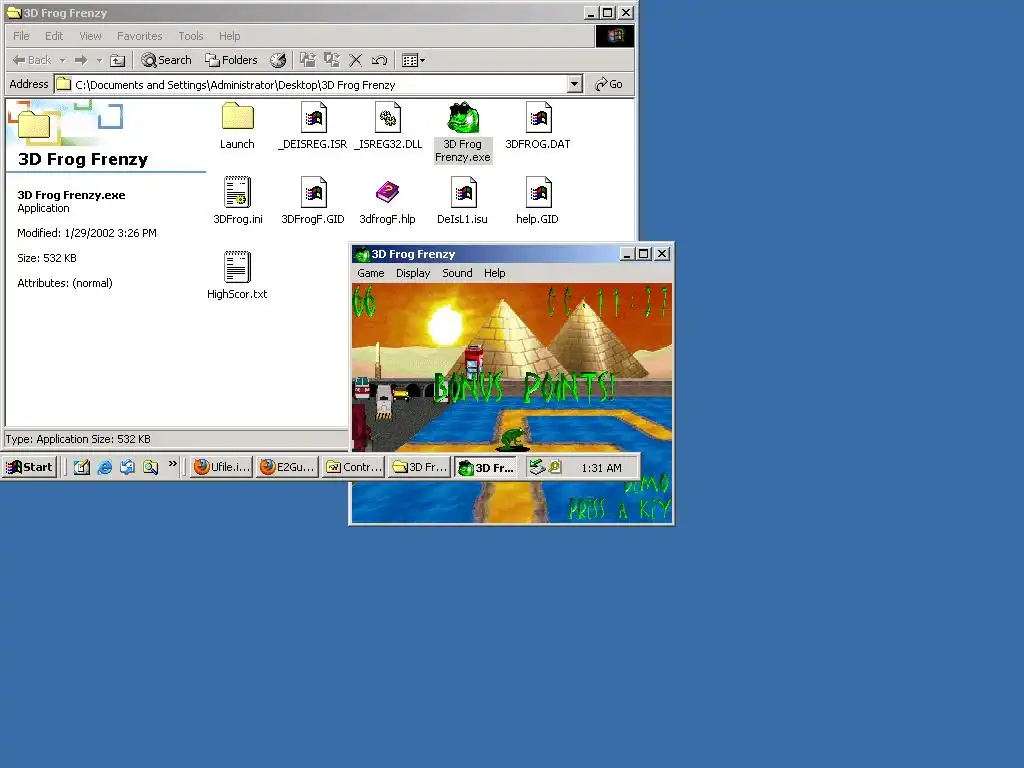The image size is (1024, 768).
Task: Click the Address bar path field
Action: pos(311,84)
